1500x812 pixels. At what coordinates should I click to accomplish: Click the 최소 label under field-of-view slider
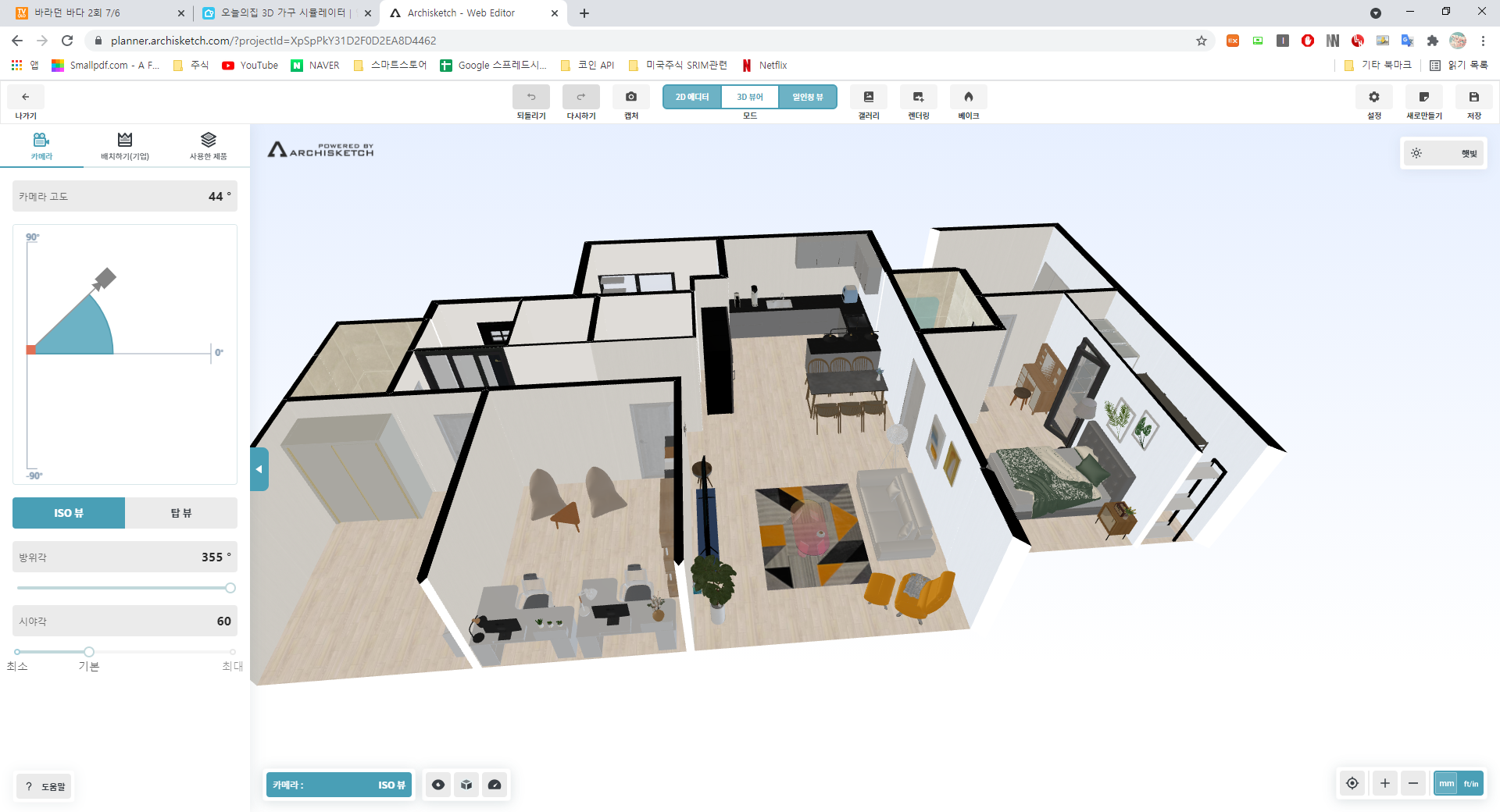17,666
